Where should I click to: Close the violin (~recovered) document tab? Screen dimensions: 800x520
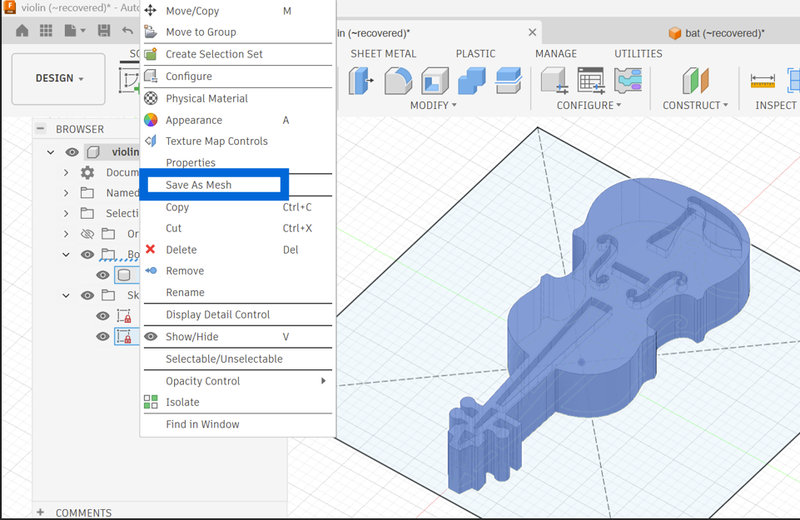point(532,33)
